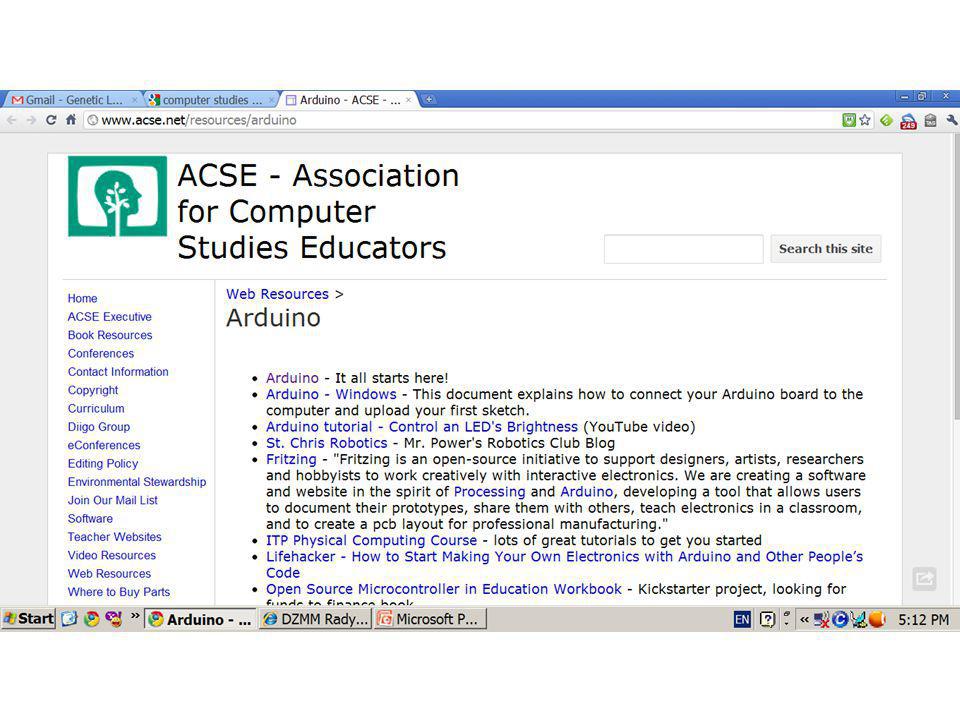Open eConferences sidebar link
The image size is (960, 720).
[x=103, y=445]
